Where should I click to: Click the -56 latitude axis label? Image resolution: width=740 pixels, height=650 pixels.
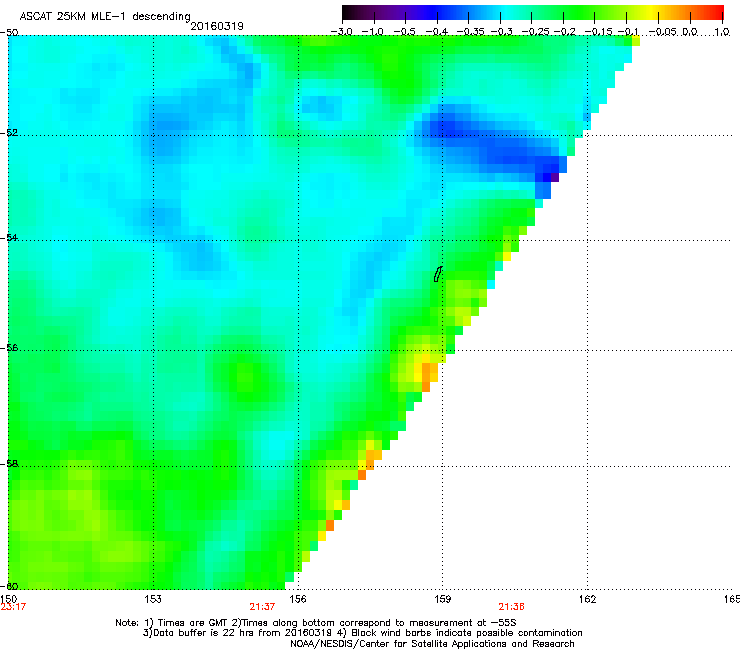tap(9, 348)
